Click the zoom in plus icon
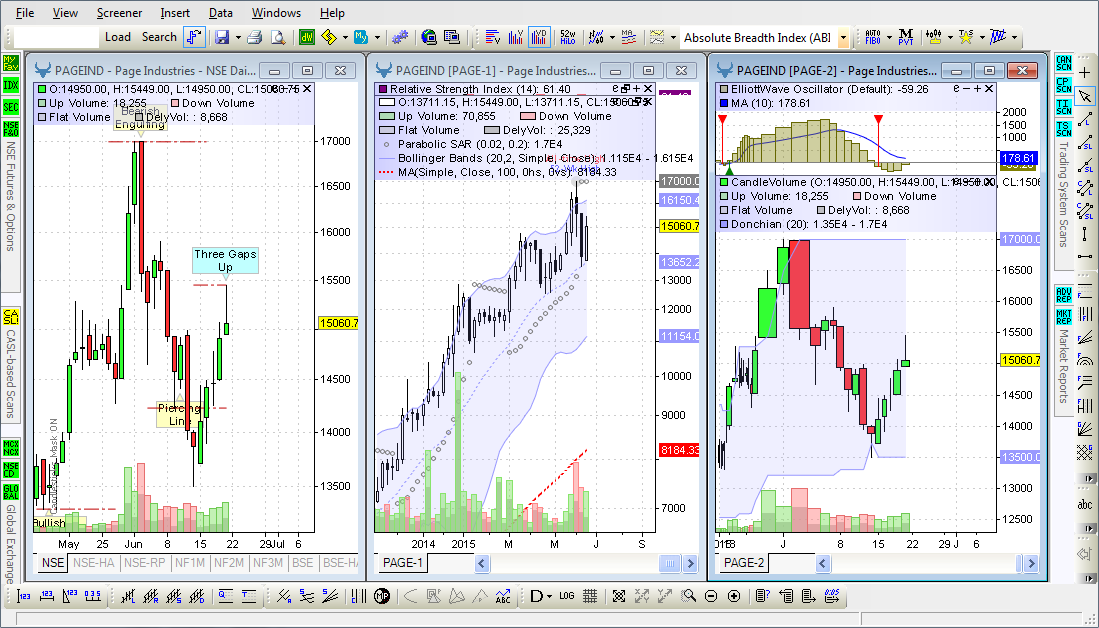 pos(734,596)
